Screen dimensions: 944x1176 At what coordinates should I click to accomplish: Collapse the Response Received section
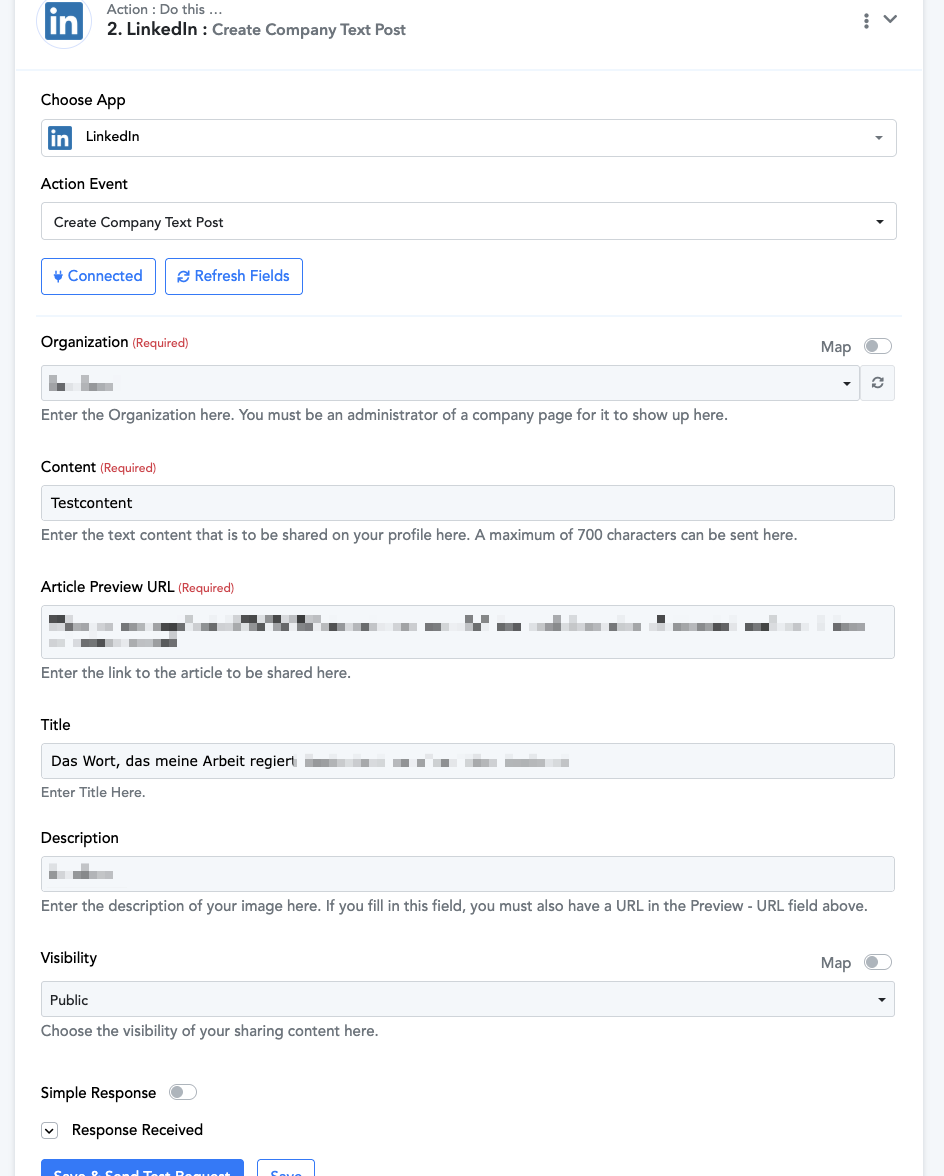(49, 1131)
